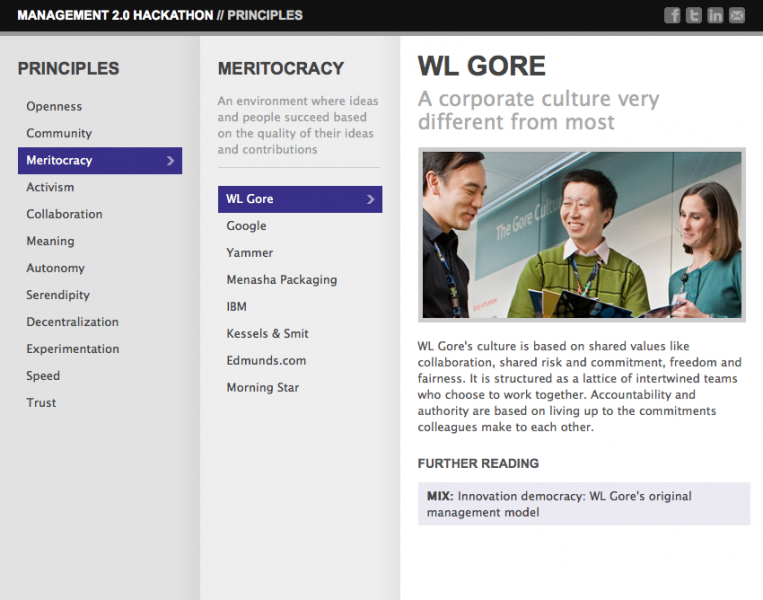763x600 pixels.
Task: Open the Openness principle
Action: pos(54,107)
